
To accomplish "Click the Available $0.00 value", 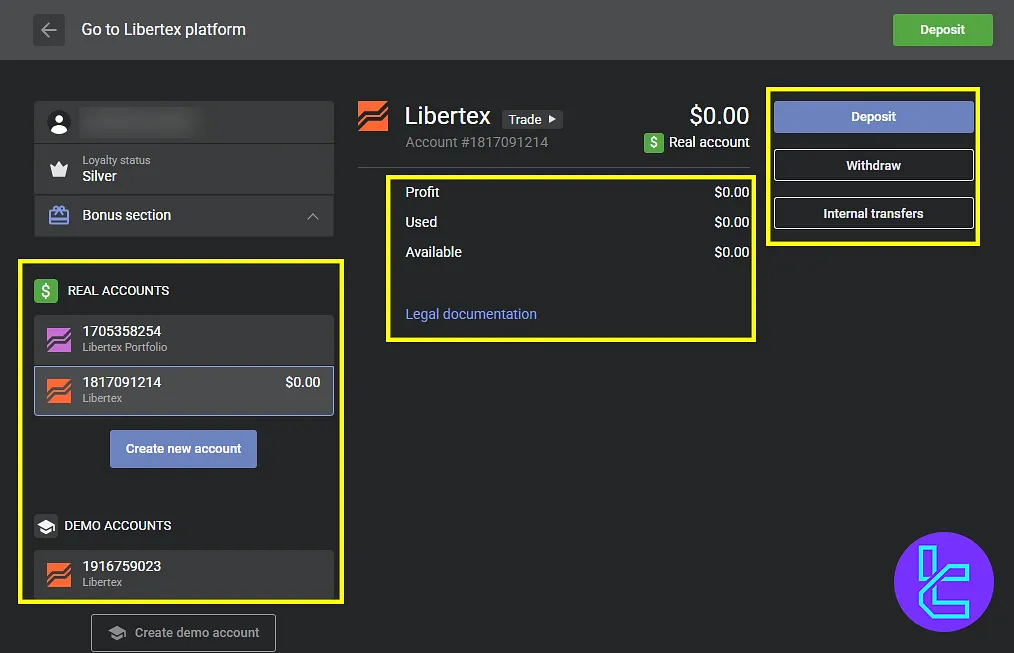I will 731,252.
